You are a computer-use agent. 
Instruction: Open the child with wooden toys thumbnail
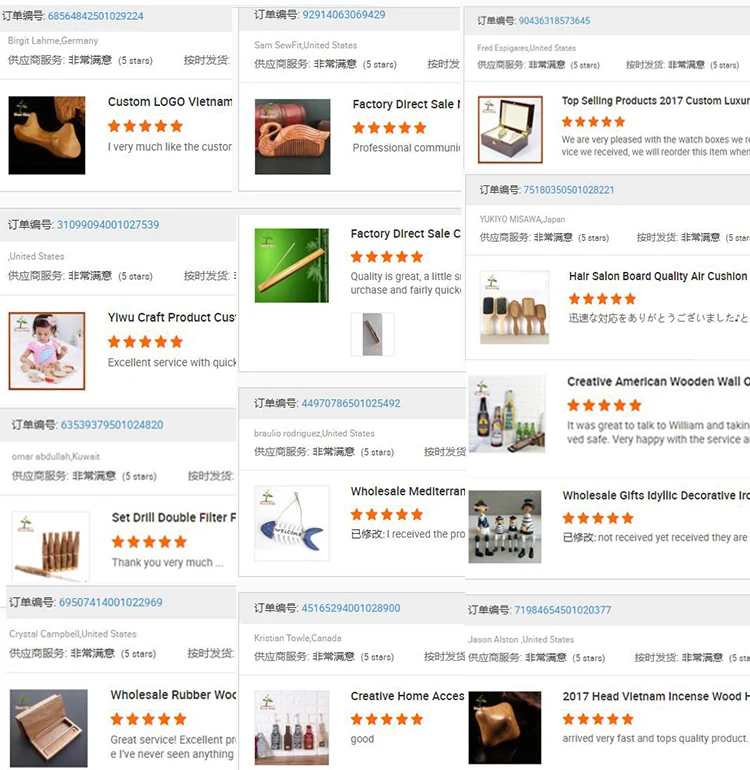click(x=47, y=351)
